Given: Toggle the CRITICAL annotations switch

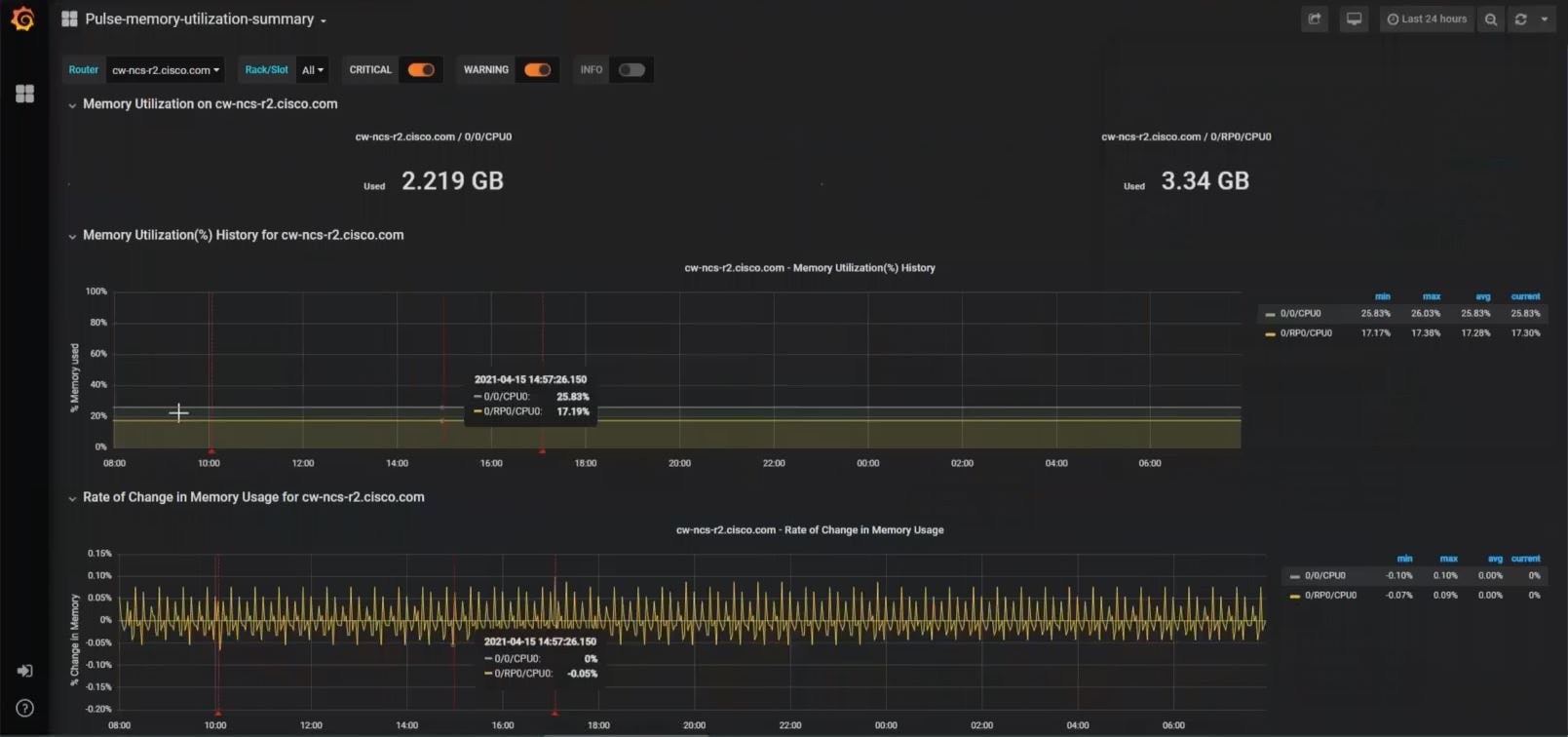Looking at the screenshot, I should [x=421, y=70].
